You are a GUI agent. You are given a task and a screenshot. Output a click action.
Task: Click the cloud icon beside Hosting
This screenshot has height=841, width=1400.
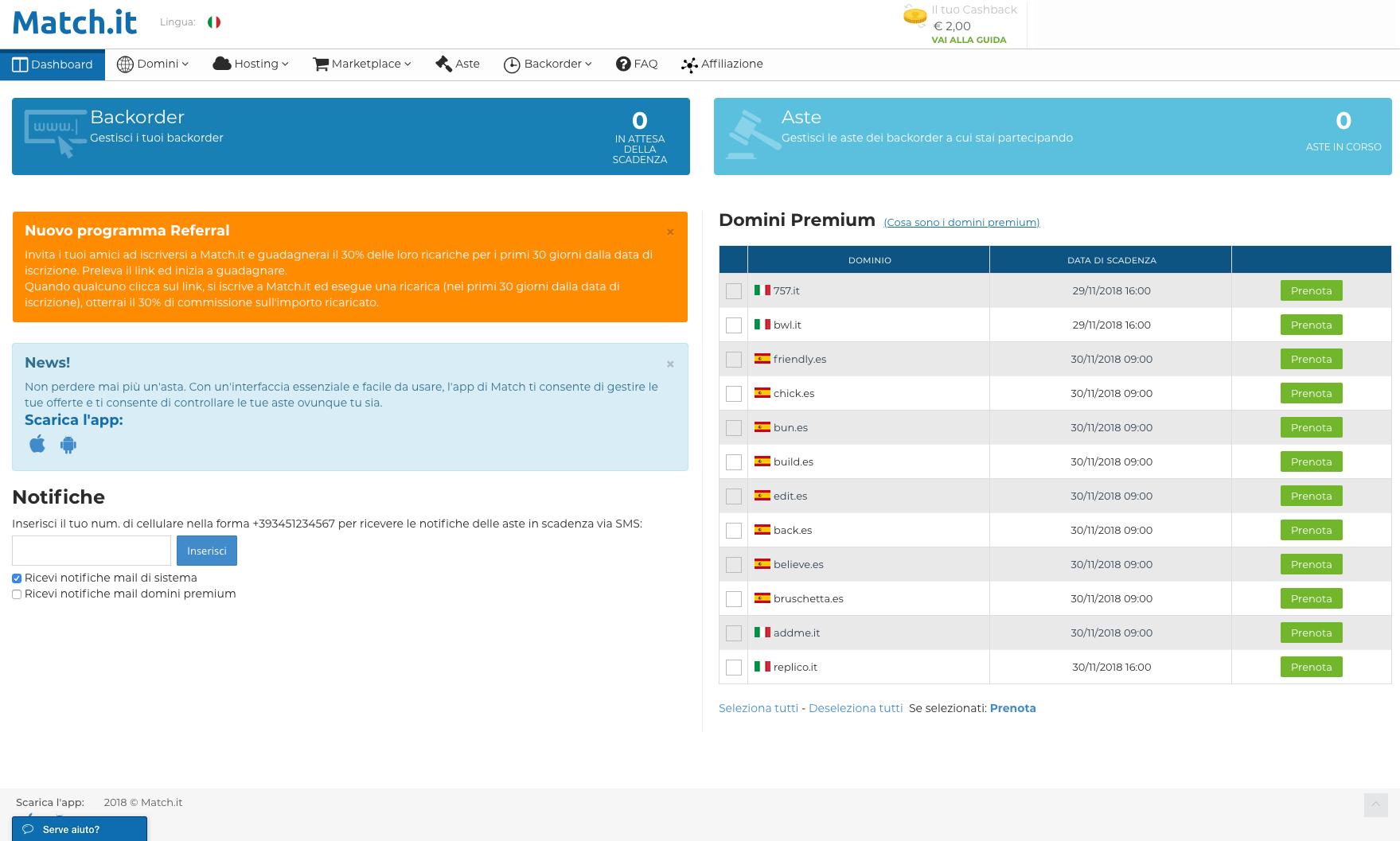222,64
